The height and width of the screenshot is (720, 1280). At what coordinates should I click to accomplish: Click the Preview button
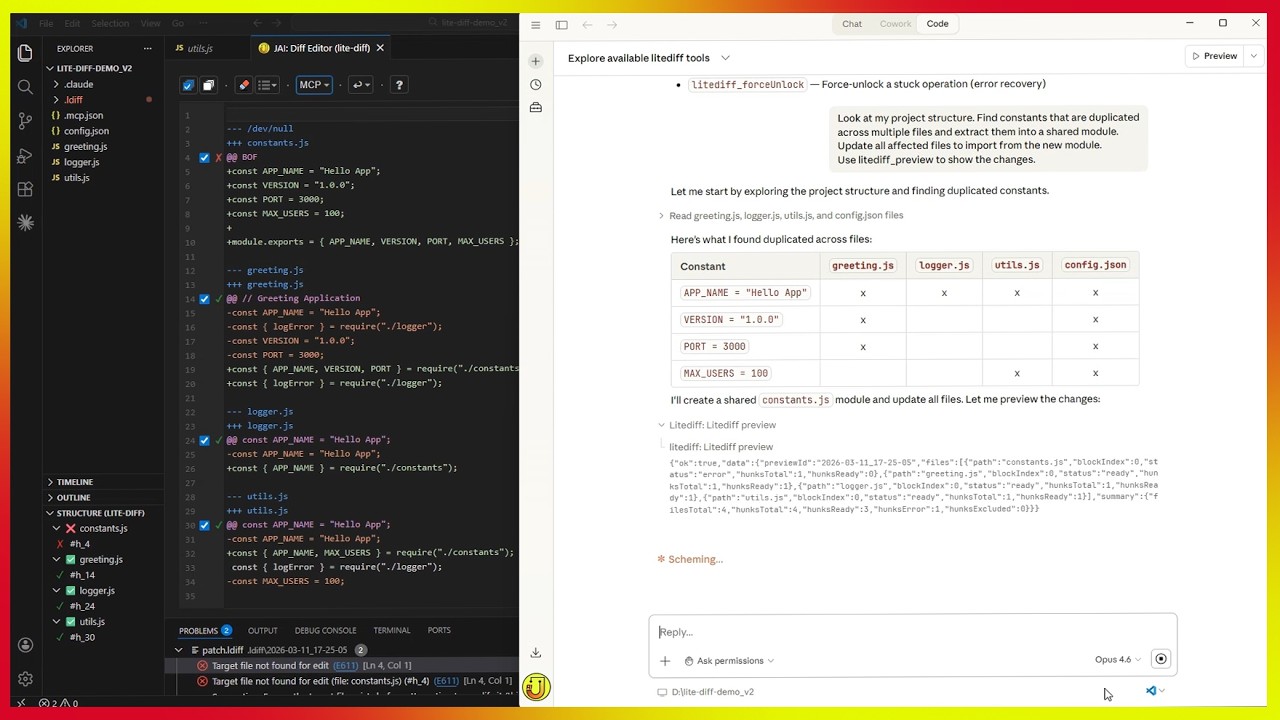1214,56
